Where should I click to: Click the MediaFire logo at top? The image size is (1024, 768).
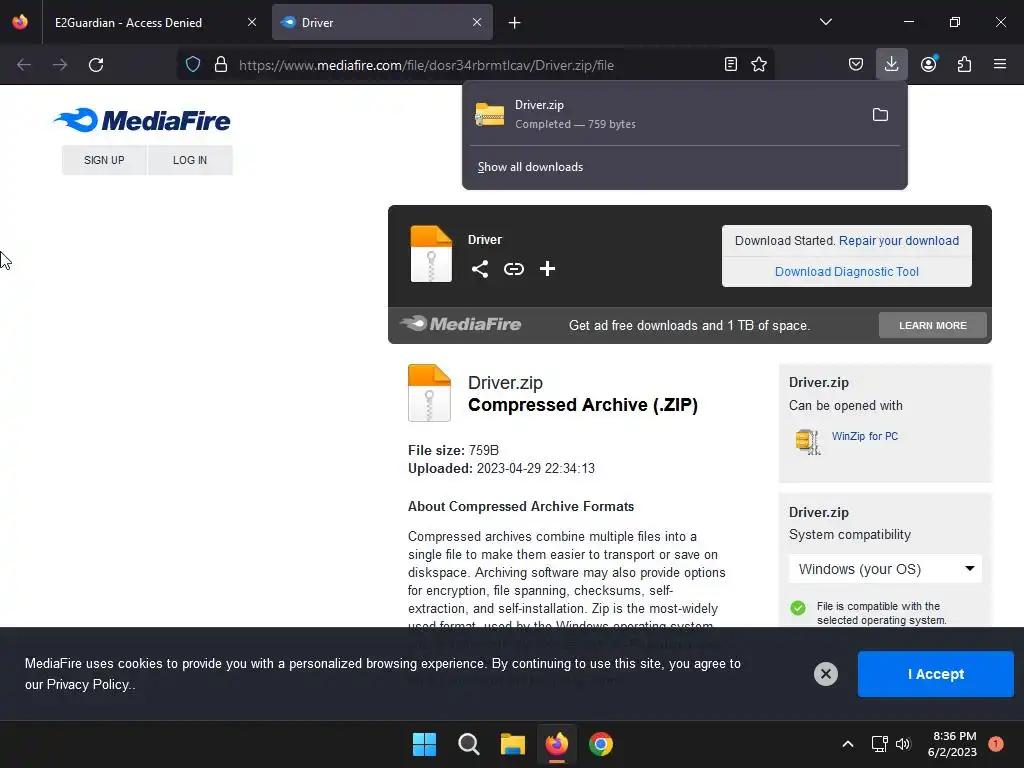(x=142, y=120)
